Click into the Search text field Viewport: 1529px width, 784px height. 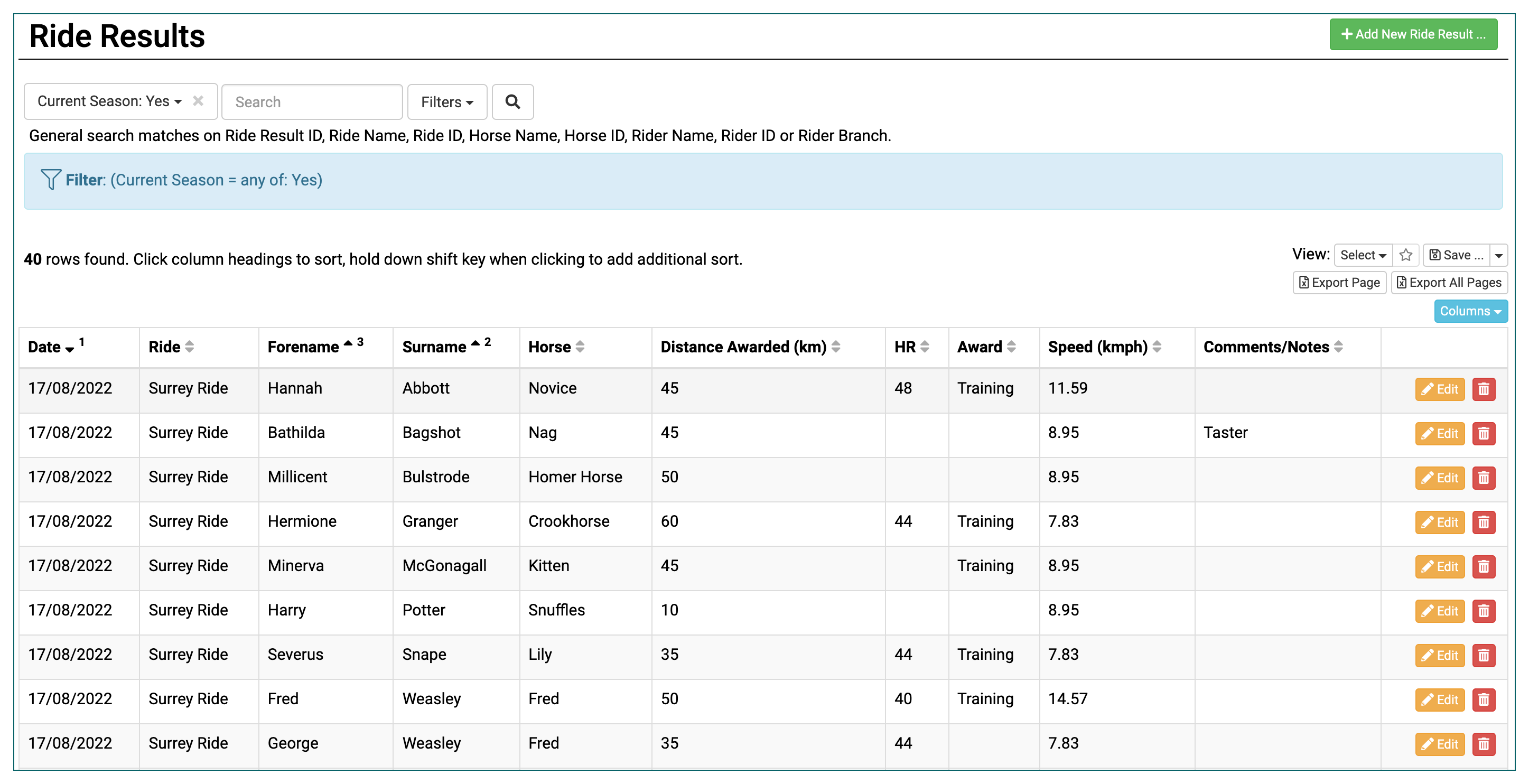point(312,102)
